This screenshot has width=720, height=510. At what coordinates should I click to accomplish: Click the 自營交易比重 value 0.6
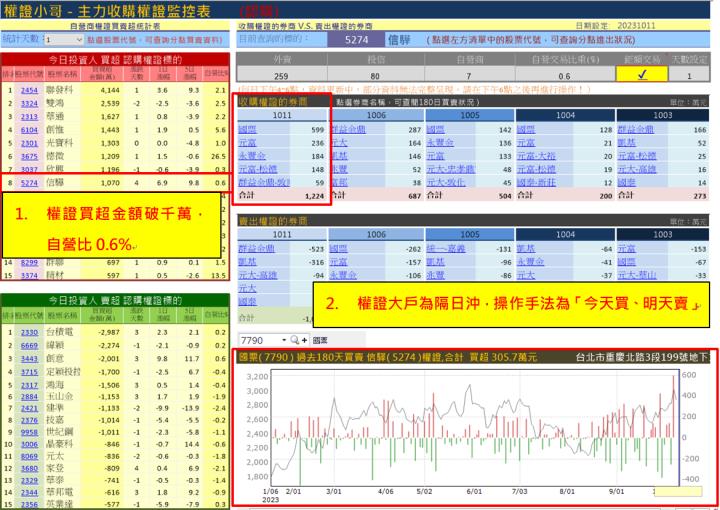click(564, 74)
